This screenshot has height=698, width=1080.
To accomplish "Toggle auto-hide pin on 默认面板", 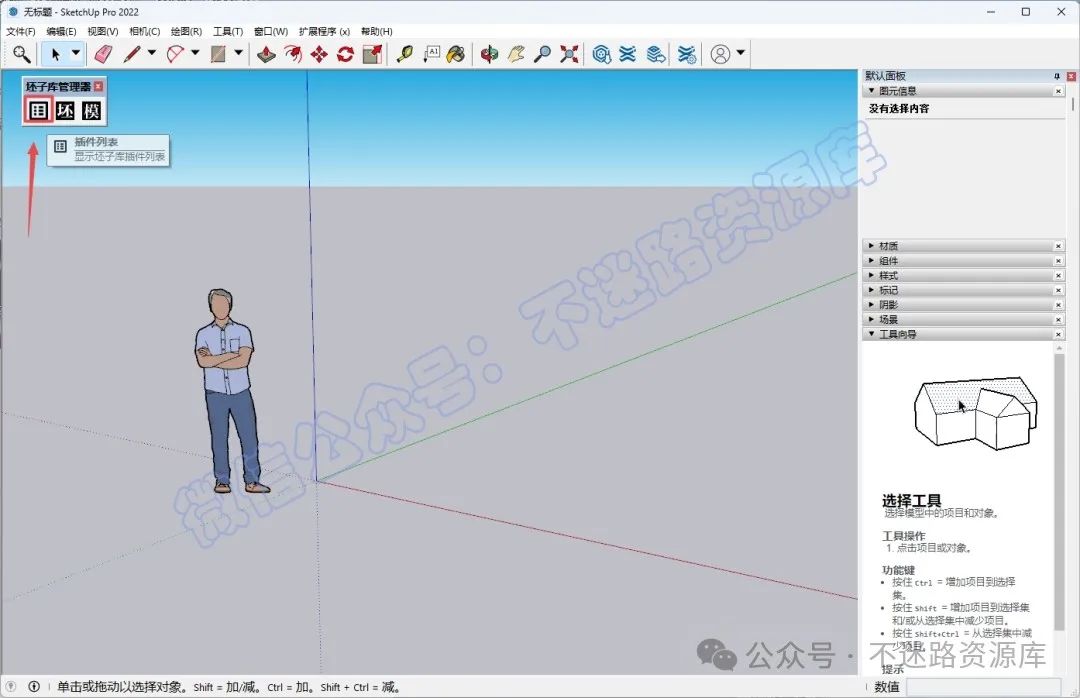I will coord(1057,76).
